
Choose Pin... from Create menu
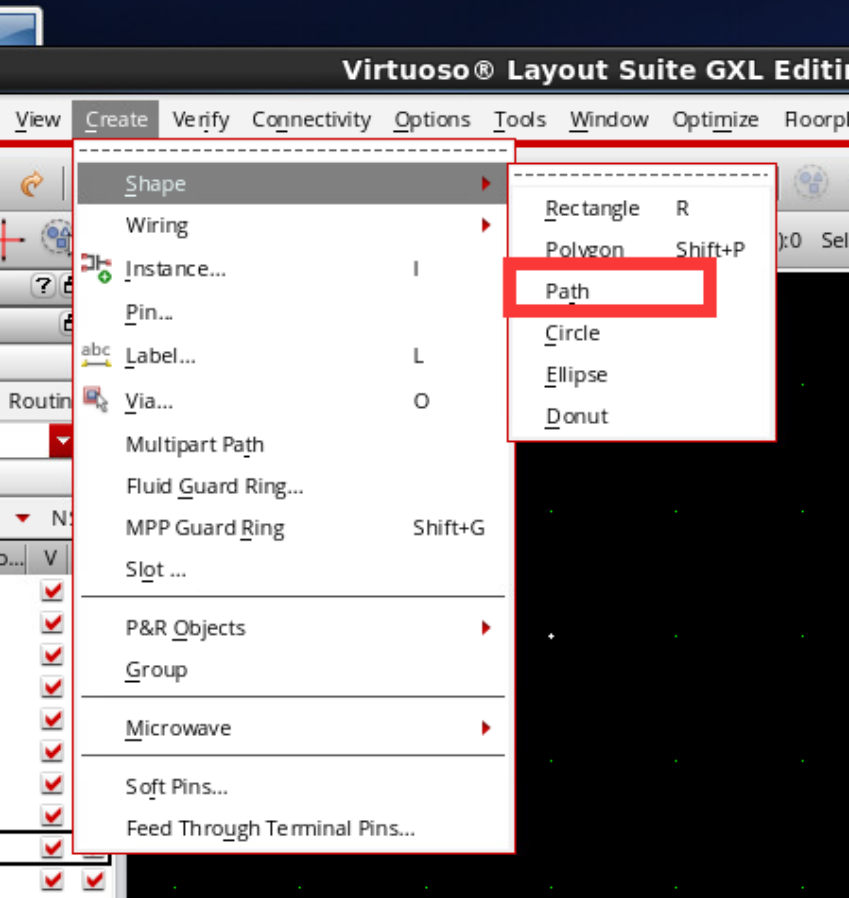tap(292, 312)
